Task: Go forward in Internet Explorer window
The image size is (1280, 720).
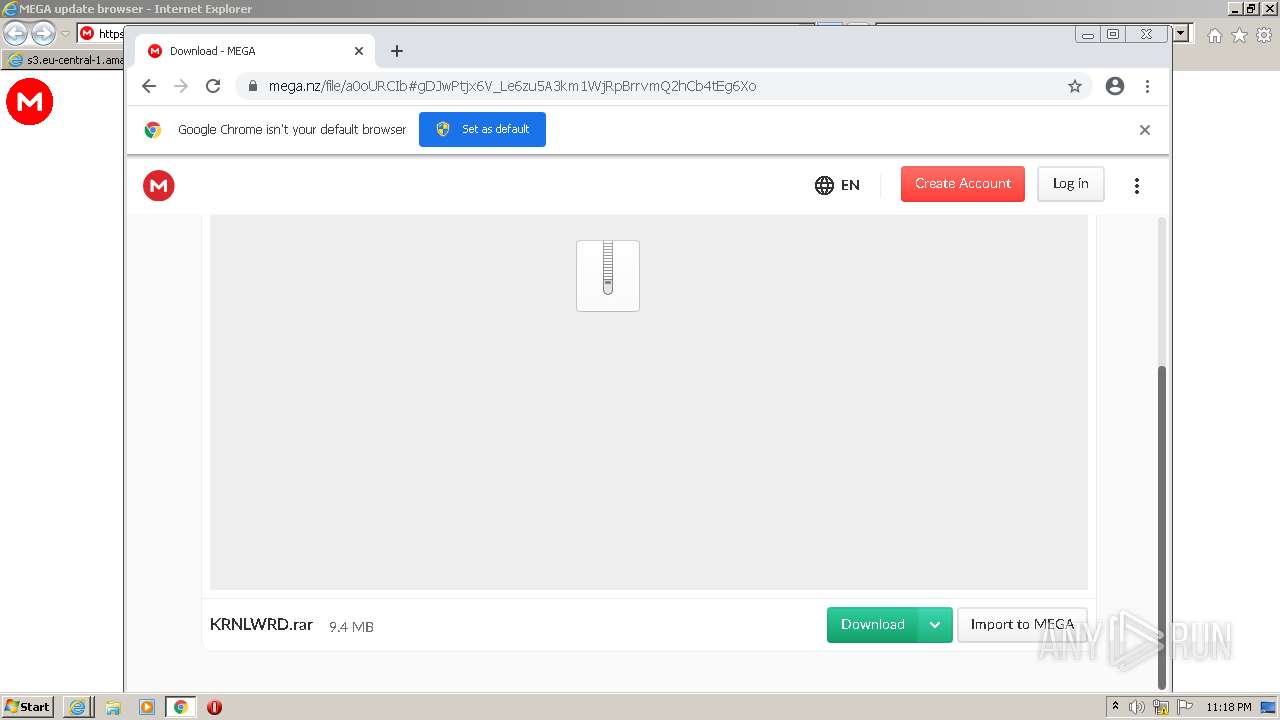Action: [42, 33]
